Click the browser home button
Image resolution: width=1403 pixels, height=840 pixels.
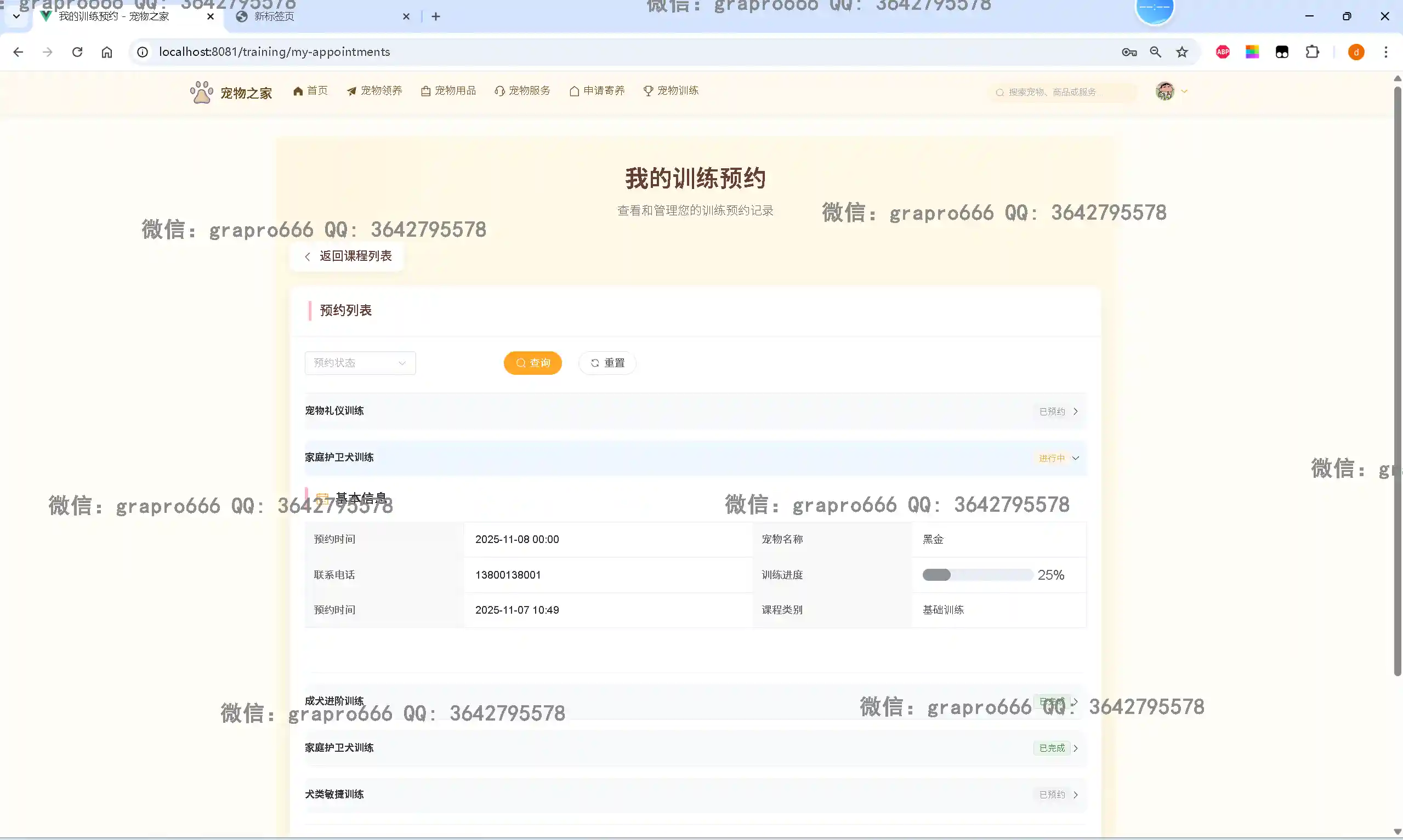107,52
